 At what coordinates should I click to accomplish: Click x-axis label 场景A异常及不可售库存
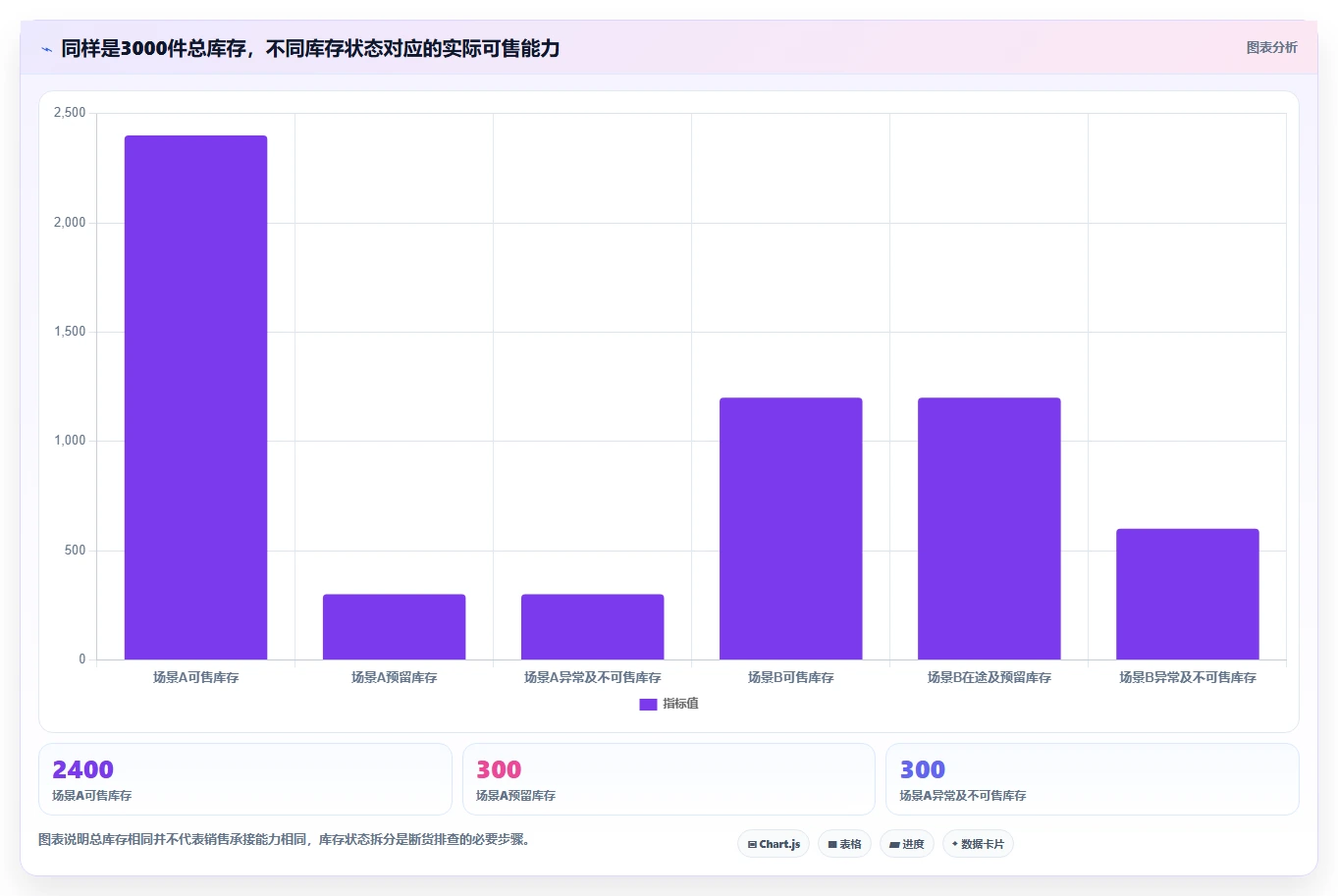click(592, 677)
